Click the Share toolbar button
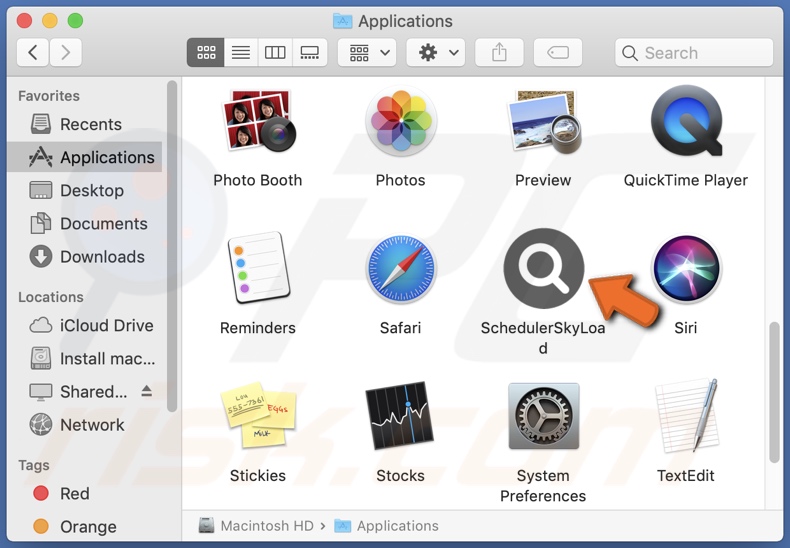Image resolution: width=790 pixels, height=548 pixels. pos(499,52)
